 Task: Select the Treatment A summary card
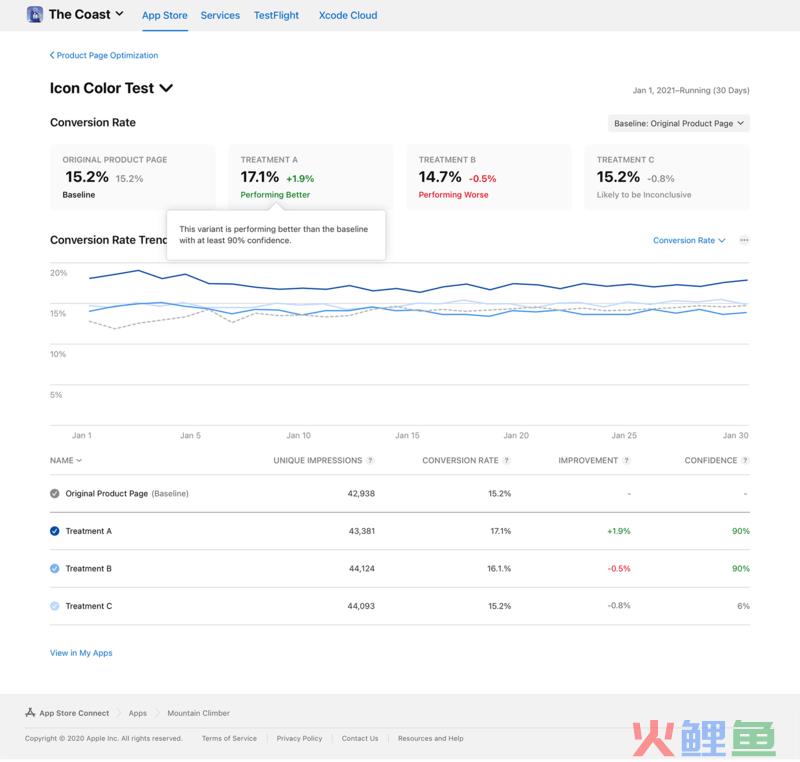click(310, 176)
